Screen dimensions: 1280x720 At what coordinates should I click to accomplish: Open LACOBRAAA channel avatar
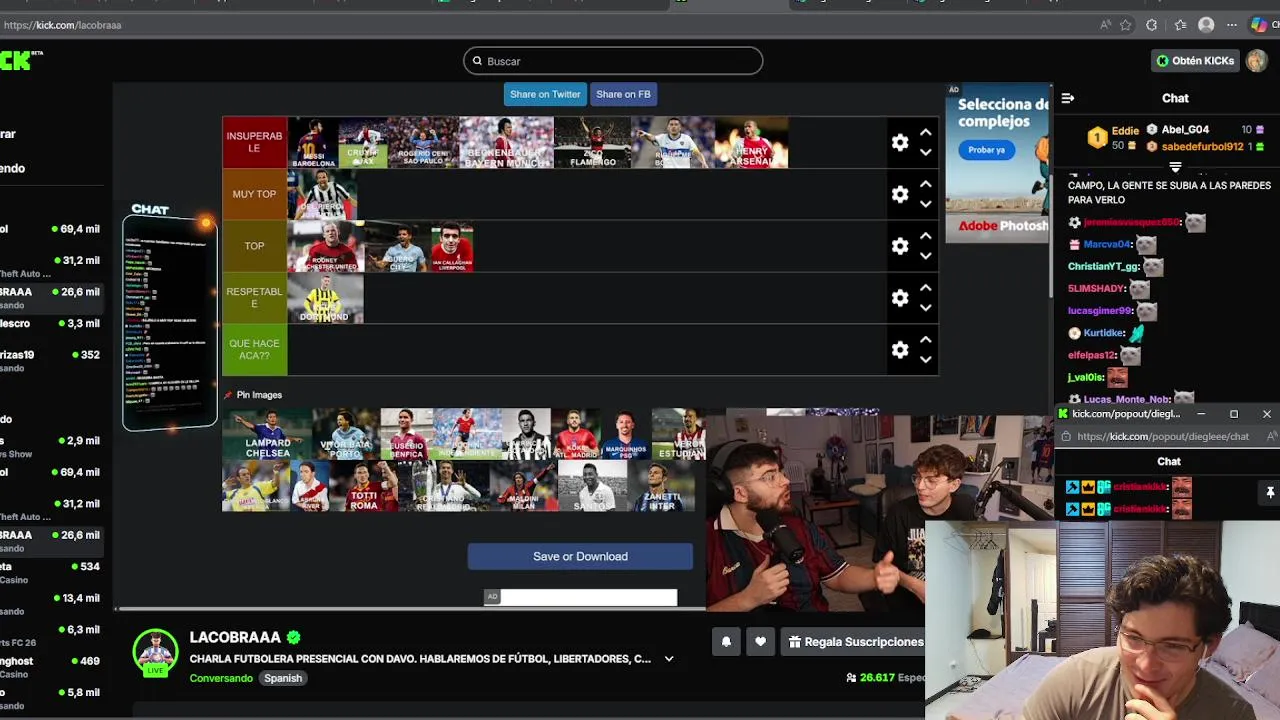pos(155,652)
